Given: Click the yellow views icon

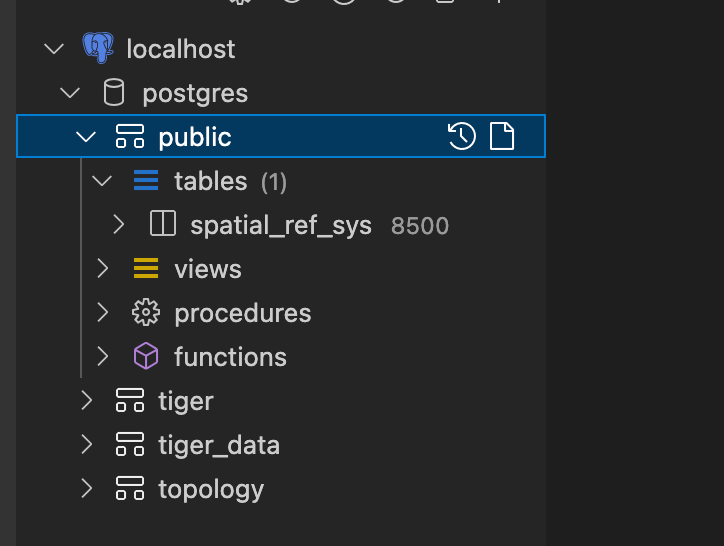Looking at the screenshot, I should (146, 269).
